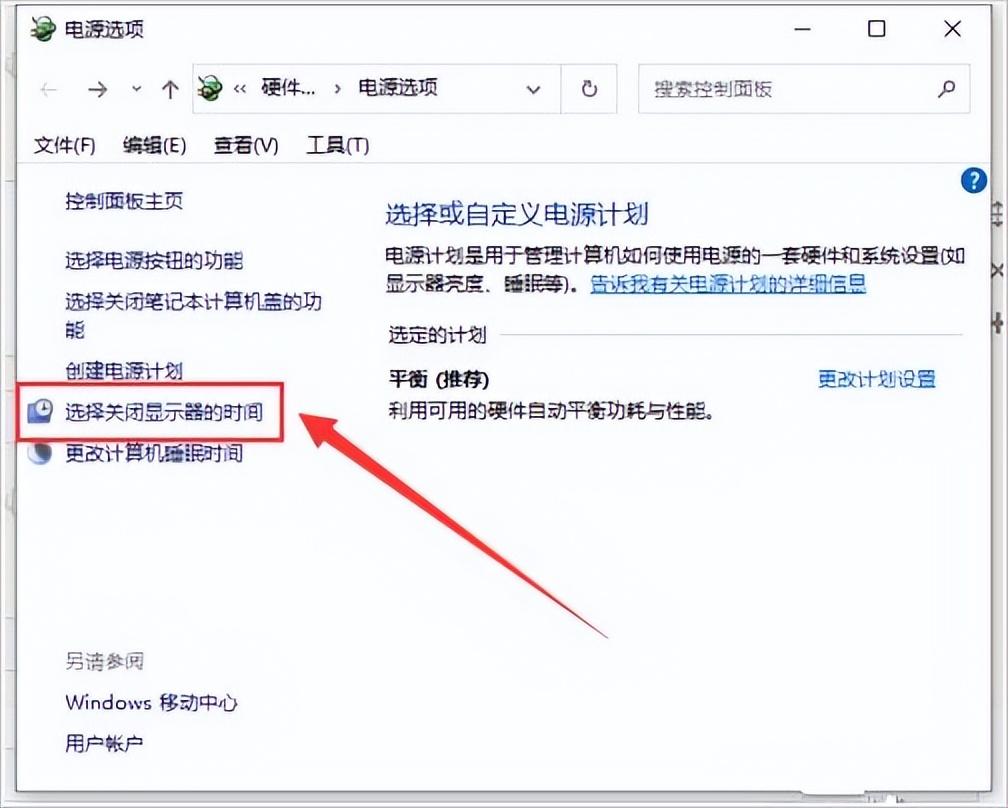This screenshot has width=1008, height=808.
Task: Open 选择电源按钮的功能 link
Action: coord(154,260)
